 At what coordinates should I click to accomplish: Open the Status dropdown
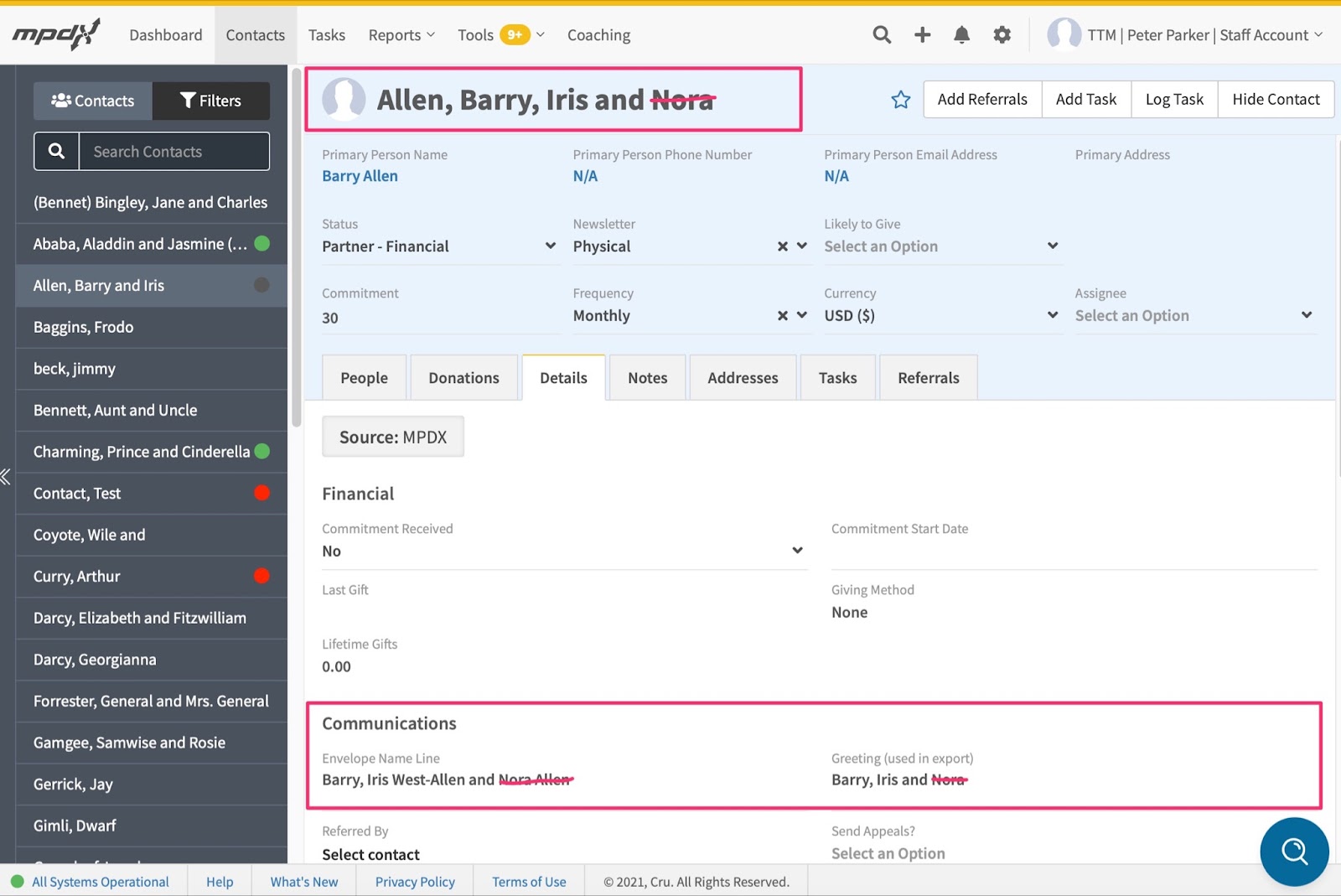[441, 246]
